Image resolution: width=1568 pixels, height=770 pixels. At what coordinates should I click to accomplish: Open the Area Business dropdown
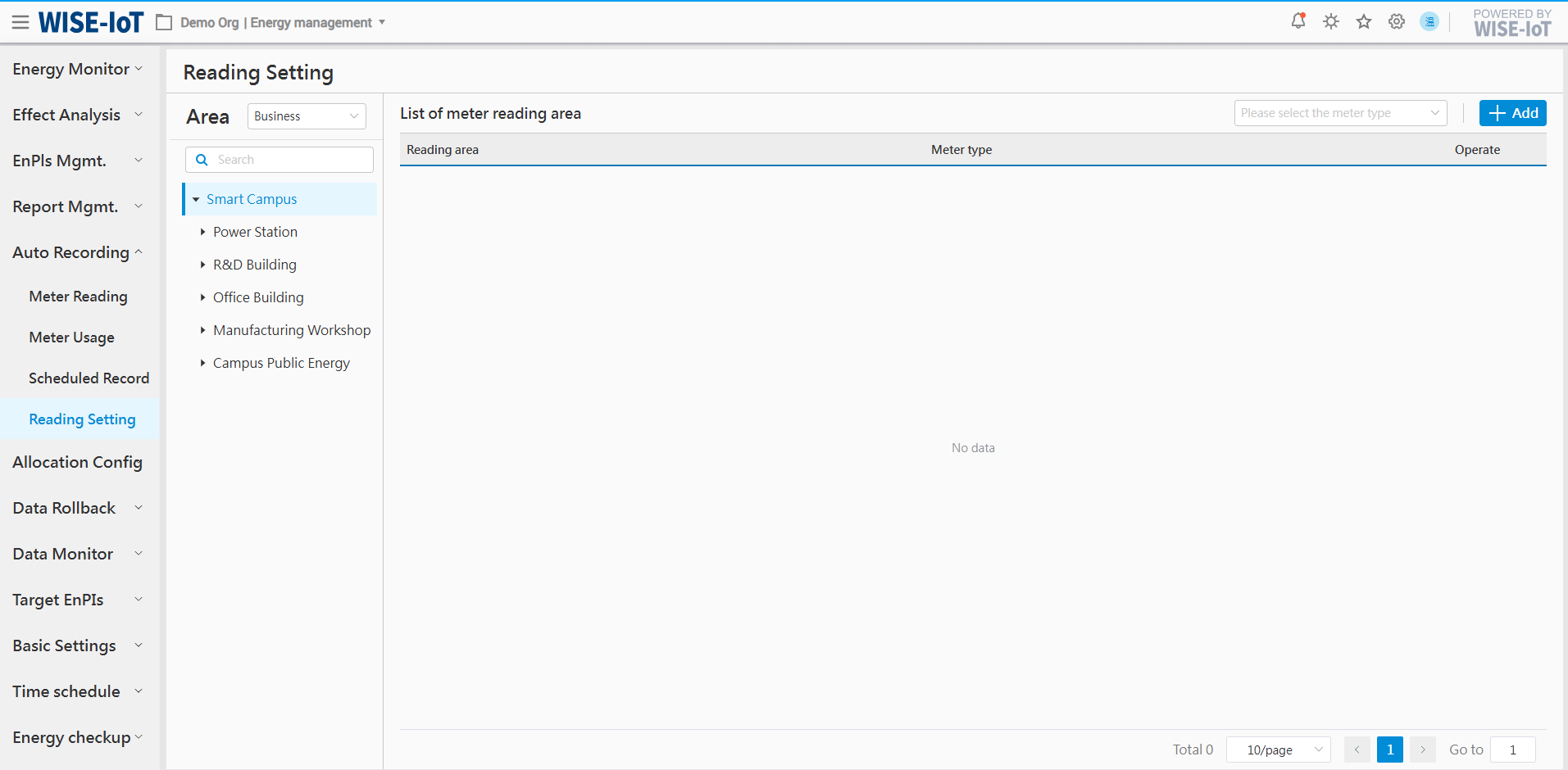pyautogui.click(x=307, y=116)
